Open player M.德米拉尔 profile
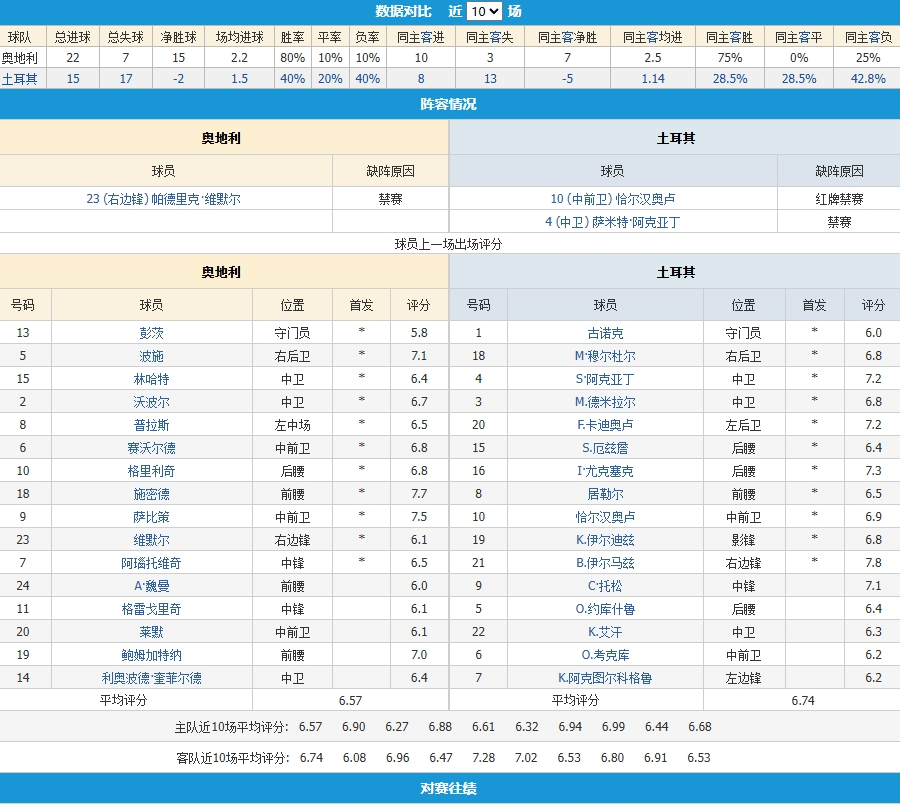 click(605, 402)
